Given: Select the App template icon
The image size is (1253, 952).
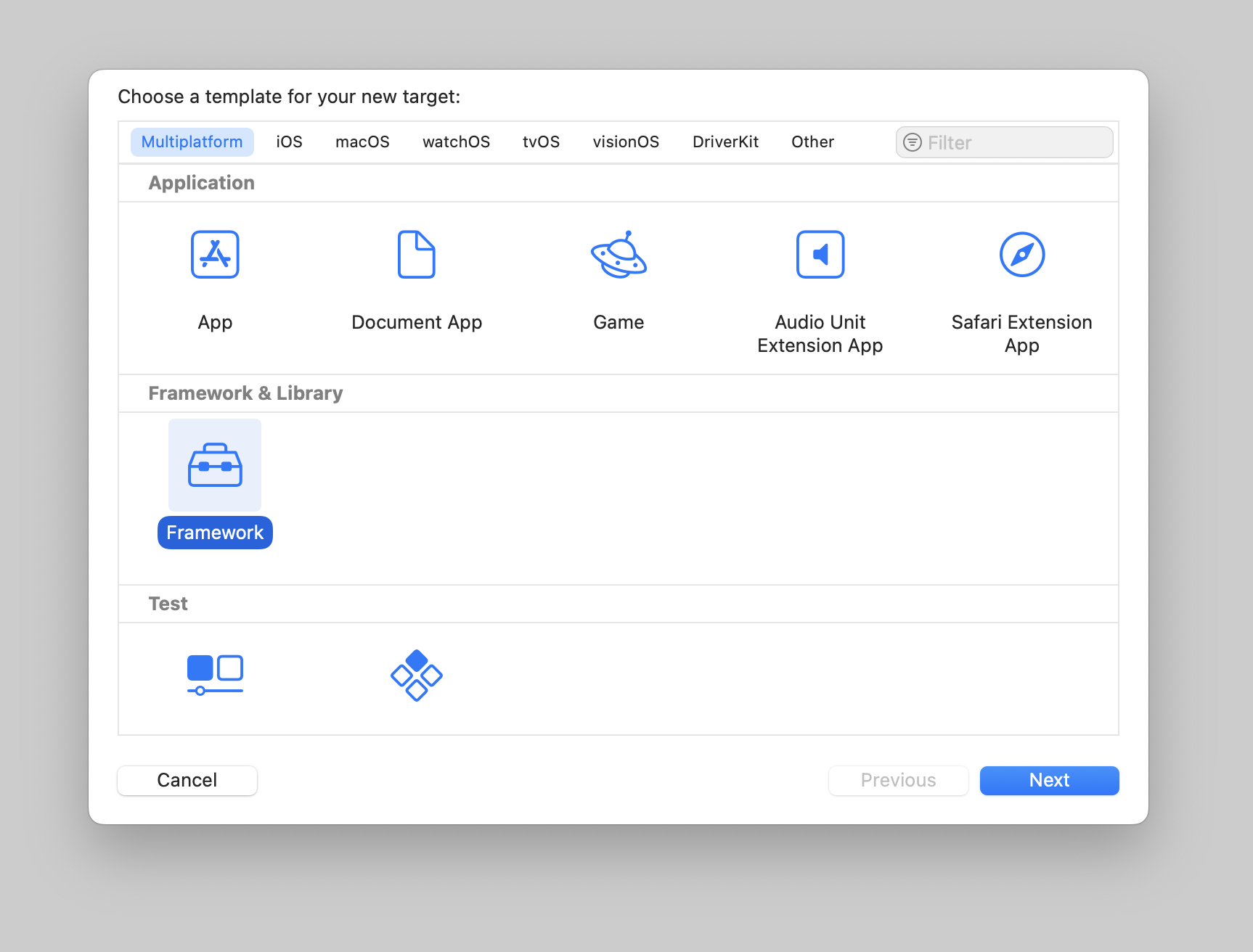Looking at the screenshot, I should click(x=215, y=255).
